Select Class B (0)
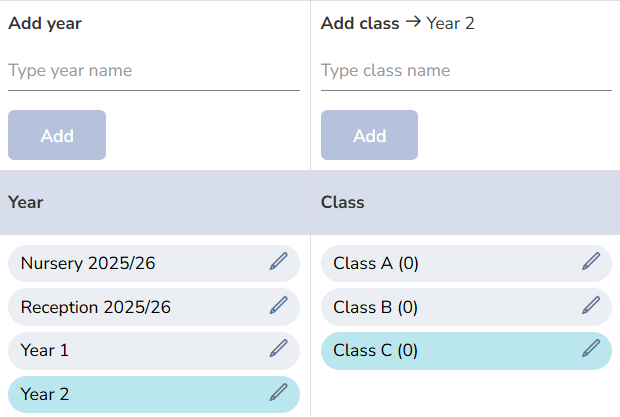 click(466, 307)
